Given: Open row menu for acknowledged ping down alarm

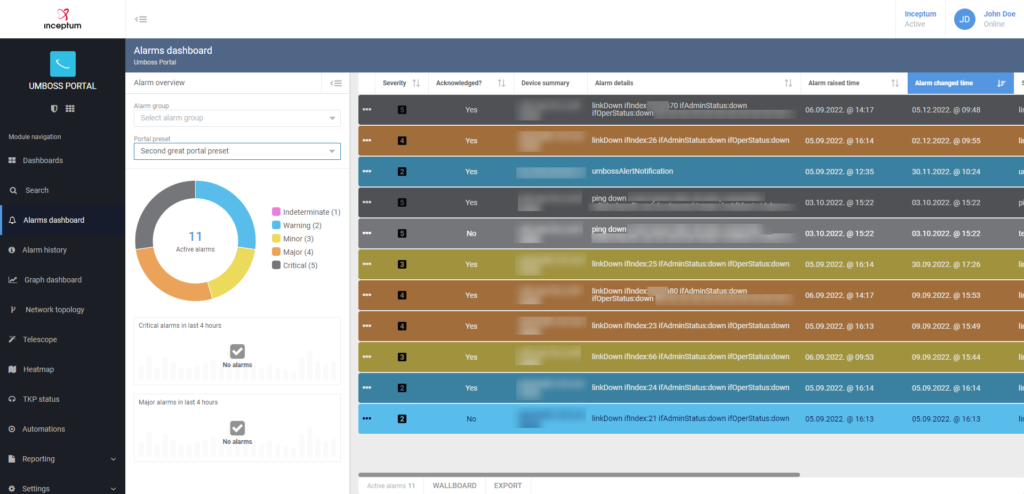Looking at the screenshot, I should [367, 203].
